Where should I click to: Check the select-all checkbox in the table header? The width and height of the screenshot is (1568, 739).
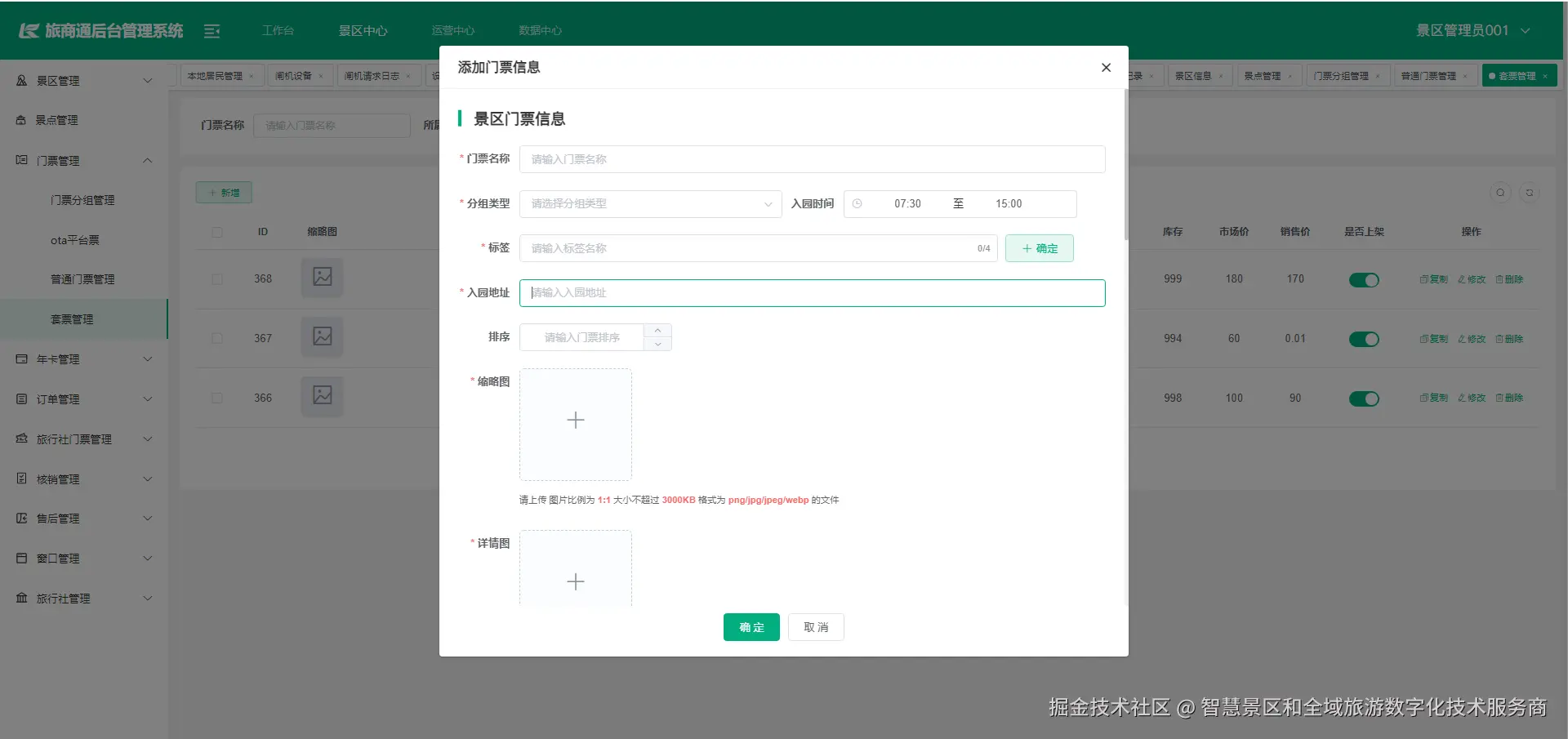(x=216, y=232)
